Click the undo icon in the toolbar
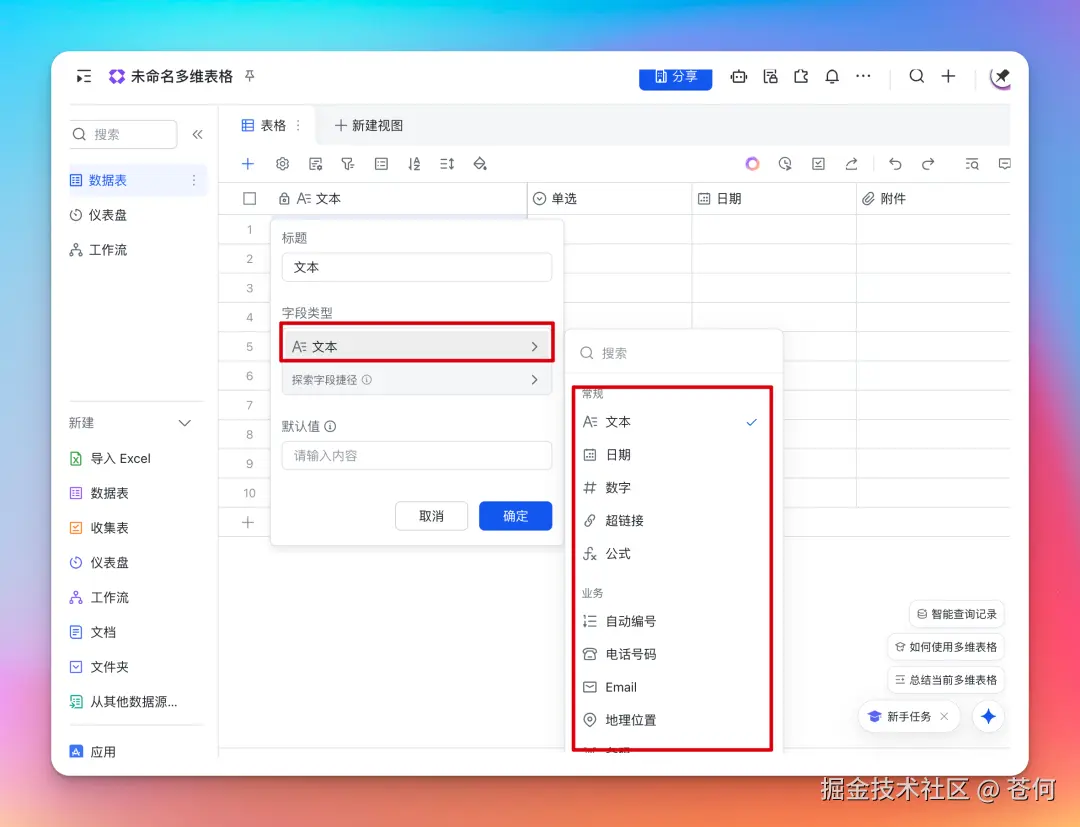This screenshot has width=1080, height=827. (894, 163)
